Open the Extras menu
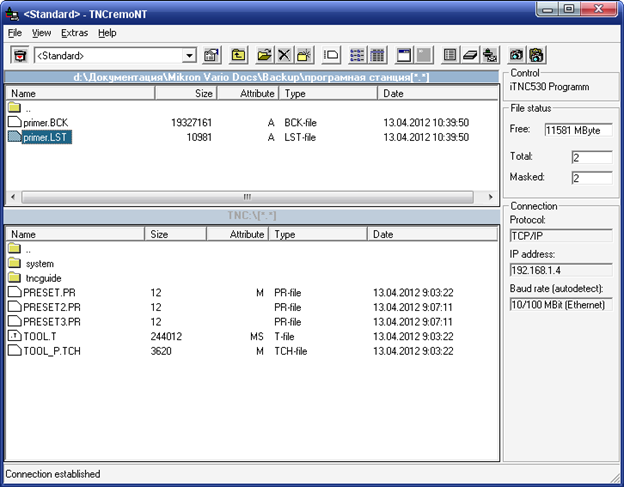The image size is (625, 488). tap(74, 33)
